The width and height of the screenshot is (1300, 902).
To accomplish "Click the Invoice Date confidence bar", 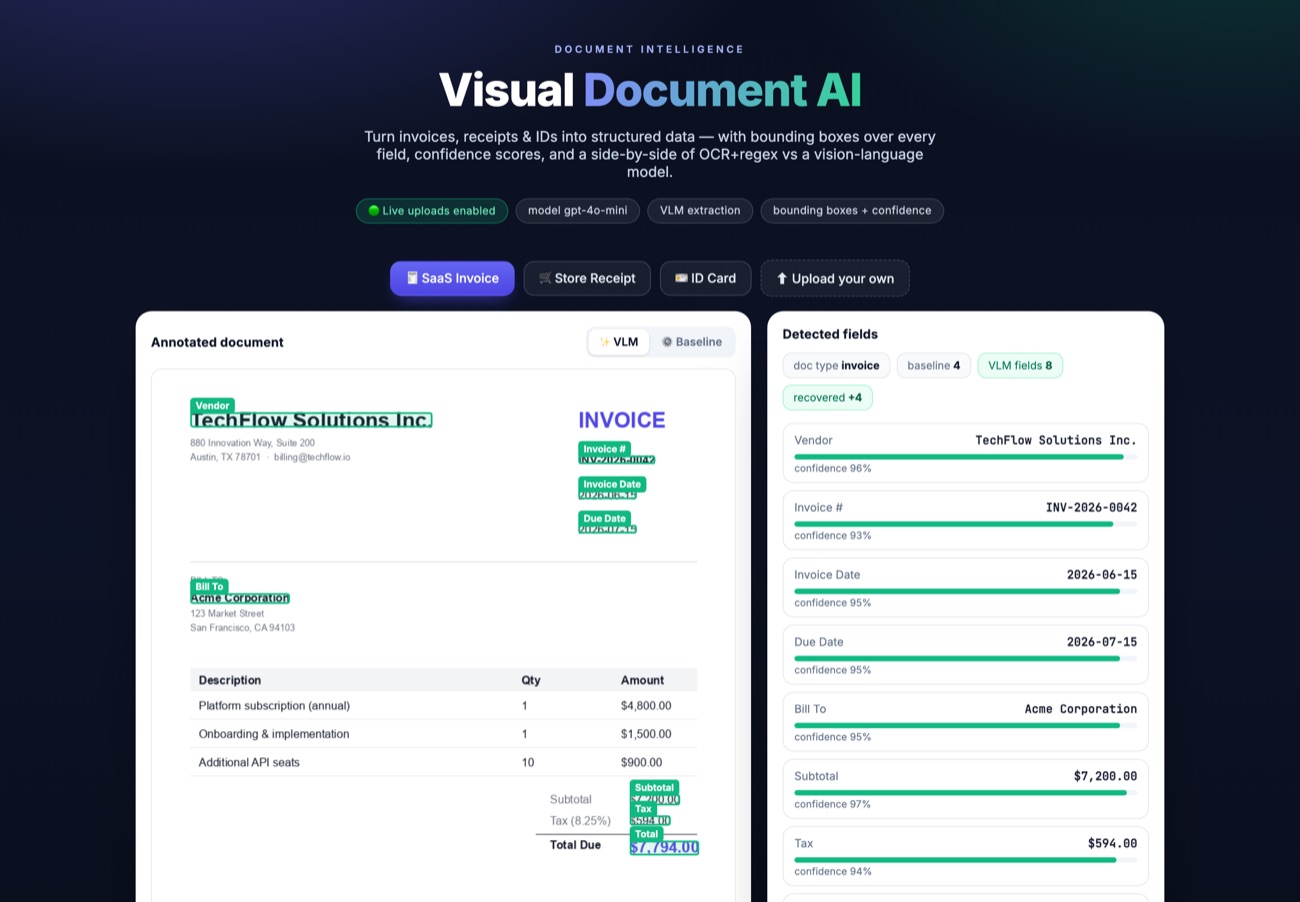I will tap(965, 590).
